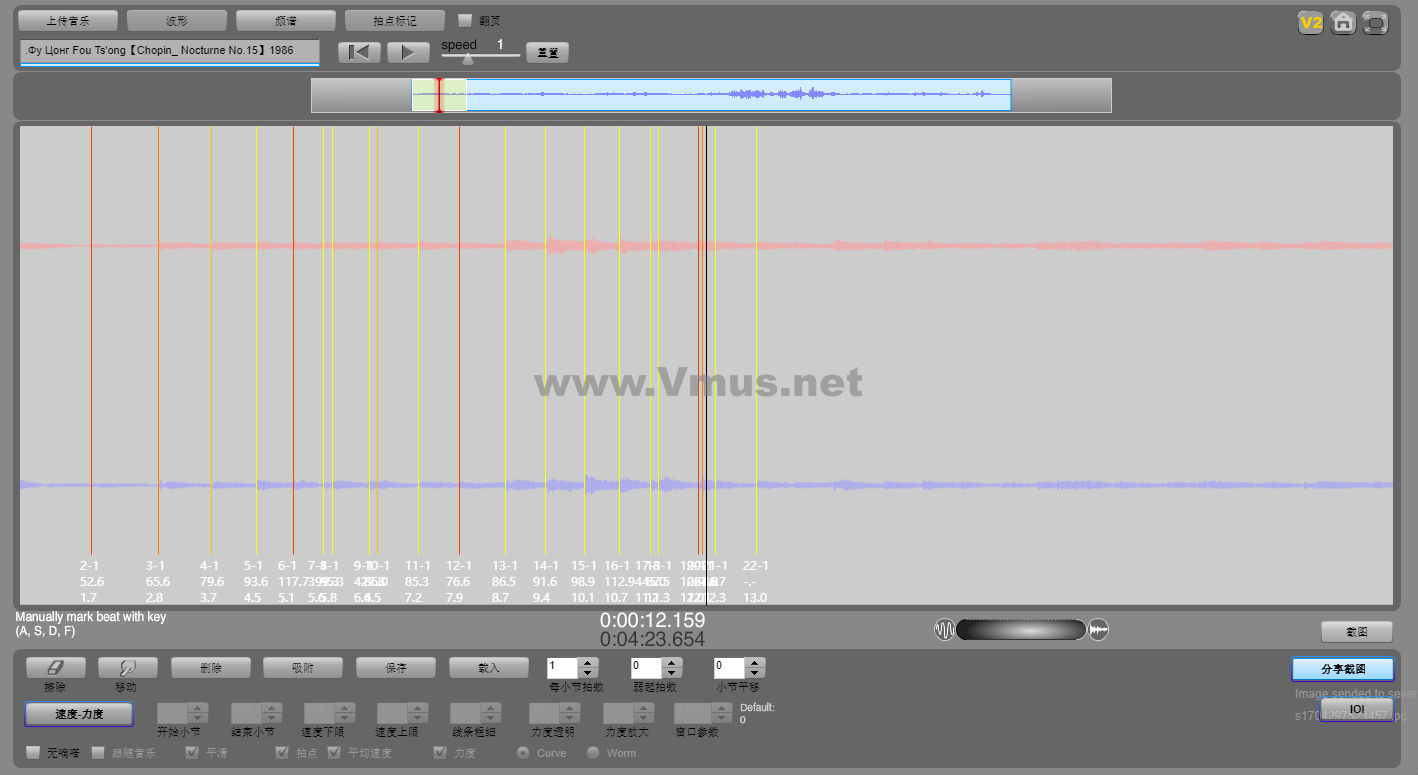
Task: Switch to the 波形 waveform view
Action: coord(176,20)
